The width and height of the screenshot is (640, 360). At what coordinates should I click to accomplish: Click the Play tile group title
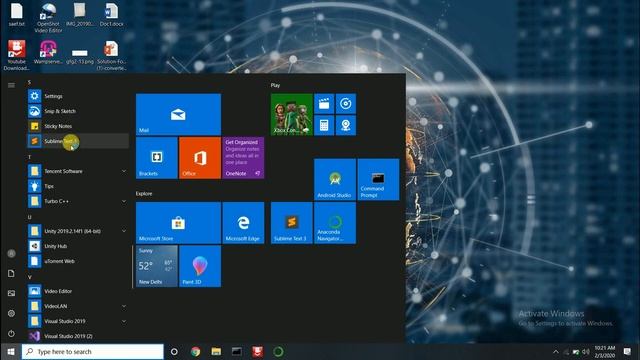pos(276,85)
